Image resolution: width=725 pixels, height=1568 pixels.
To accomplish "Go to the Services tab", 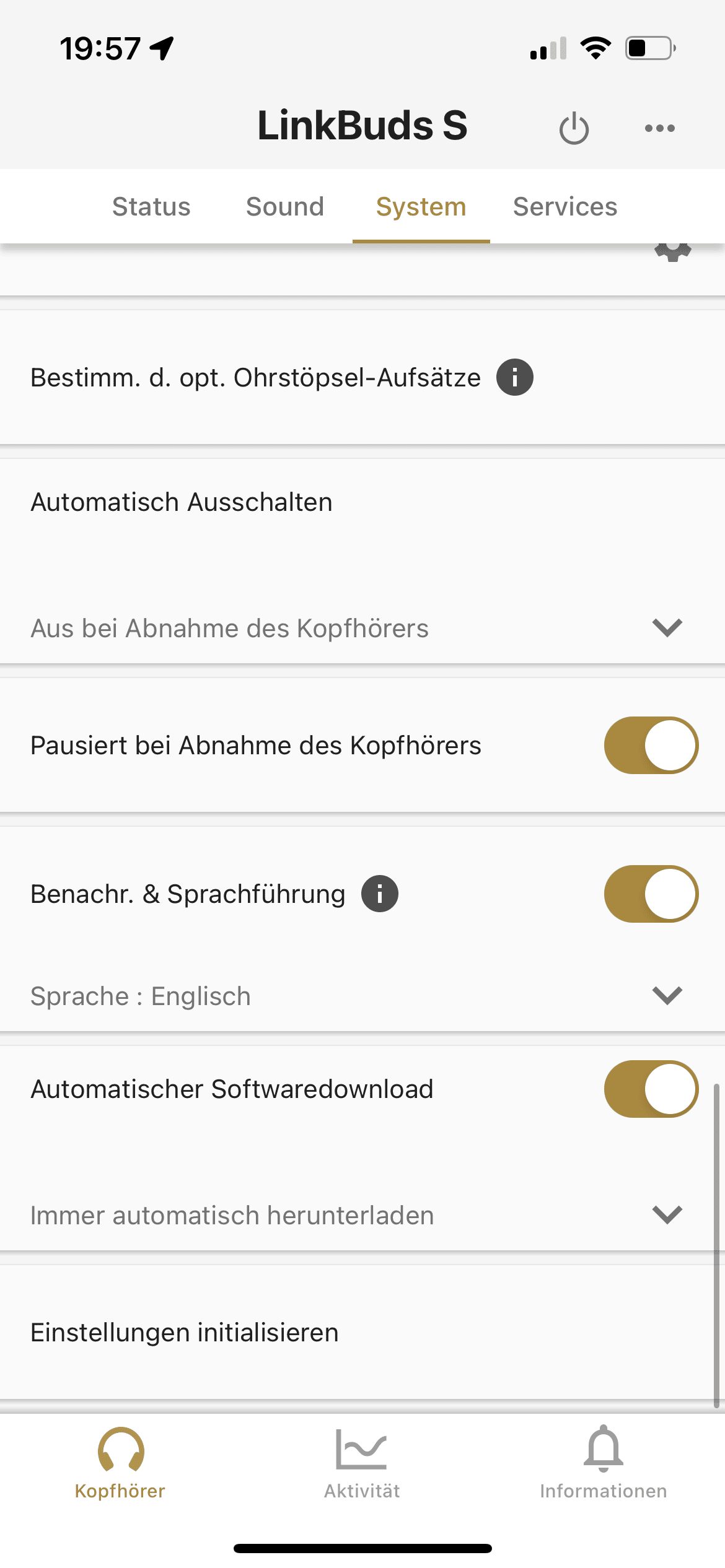I will pyautogui.click(x=565, y=206).
